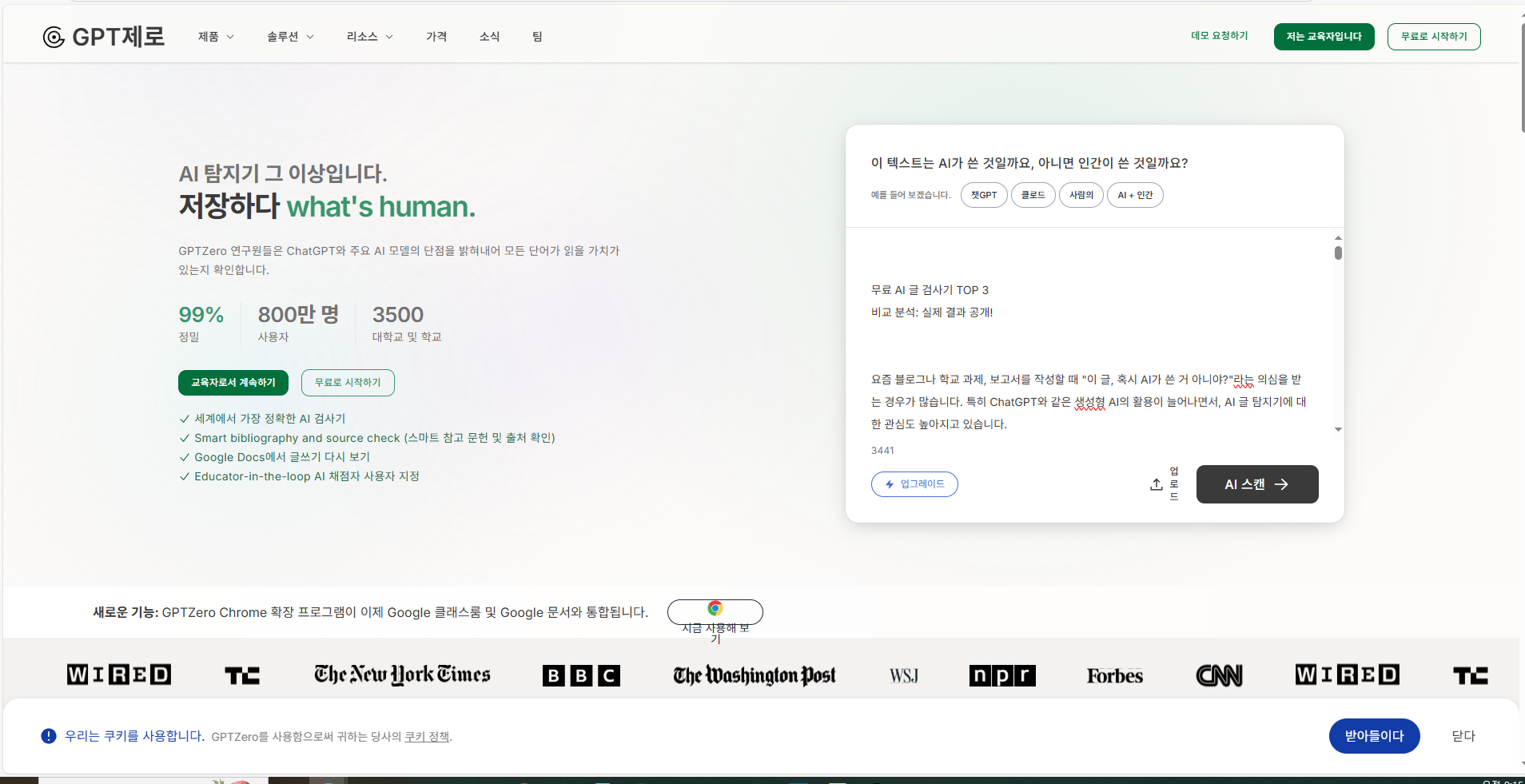This screenshot has height=784, width=1525.
Task: Click the upload arrow icon
Action: point(1156,484)
